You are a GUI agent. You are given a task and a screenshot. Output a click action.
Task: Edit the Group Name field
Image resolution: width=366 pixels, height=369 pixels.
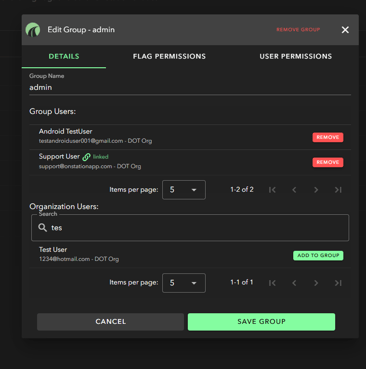tap(190, 87)
